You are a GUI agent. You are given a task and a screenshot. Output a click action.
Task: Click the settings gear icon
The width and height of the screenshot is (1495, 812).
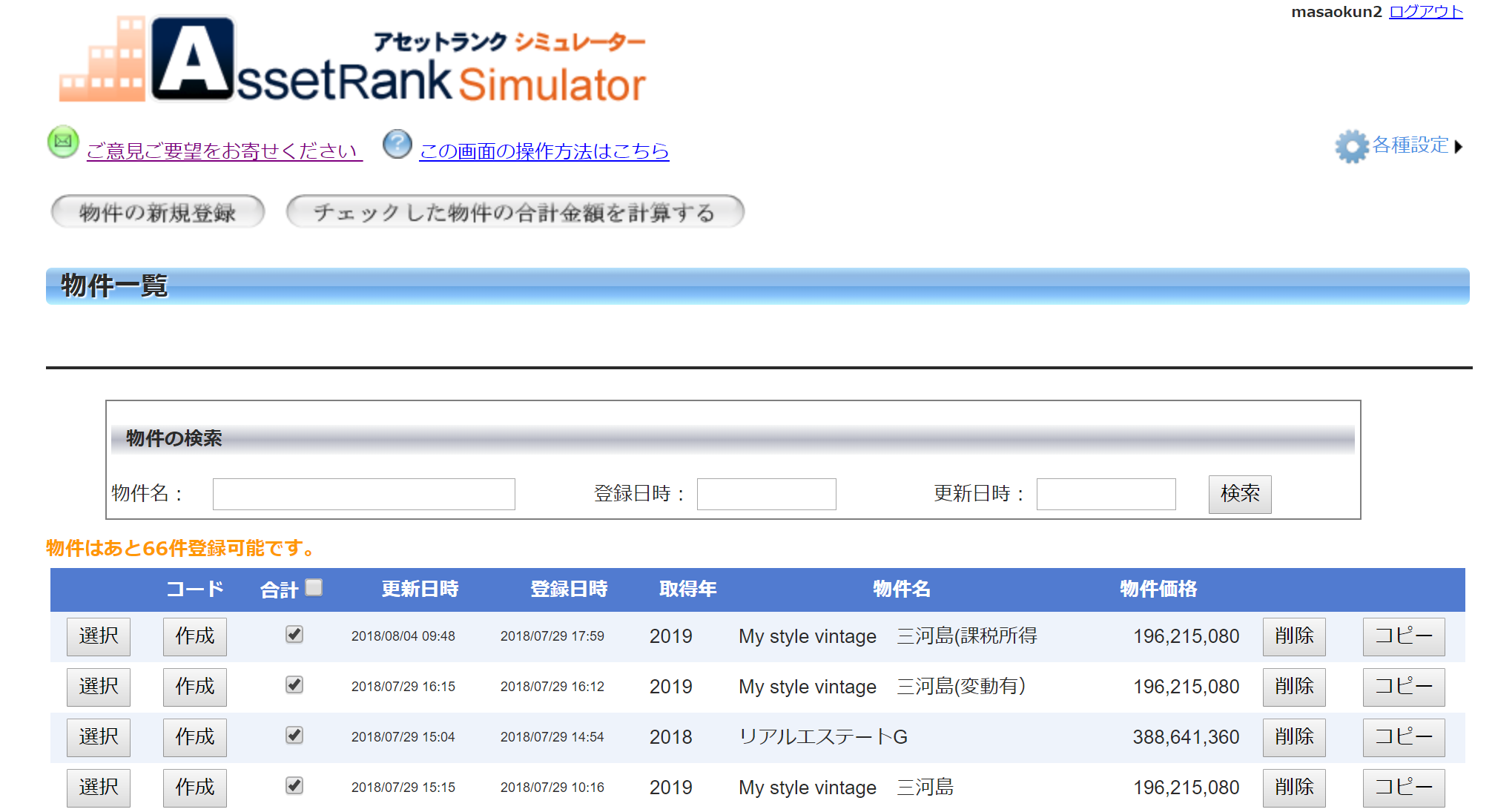pos(1351,146)
